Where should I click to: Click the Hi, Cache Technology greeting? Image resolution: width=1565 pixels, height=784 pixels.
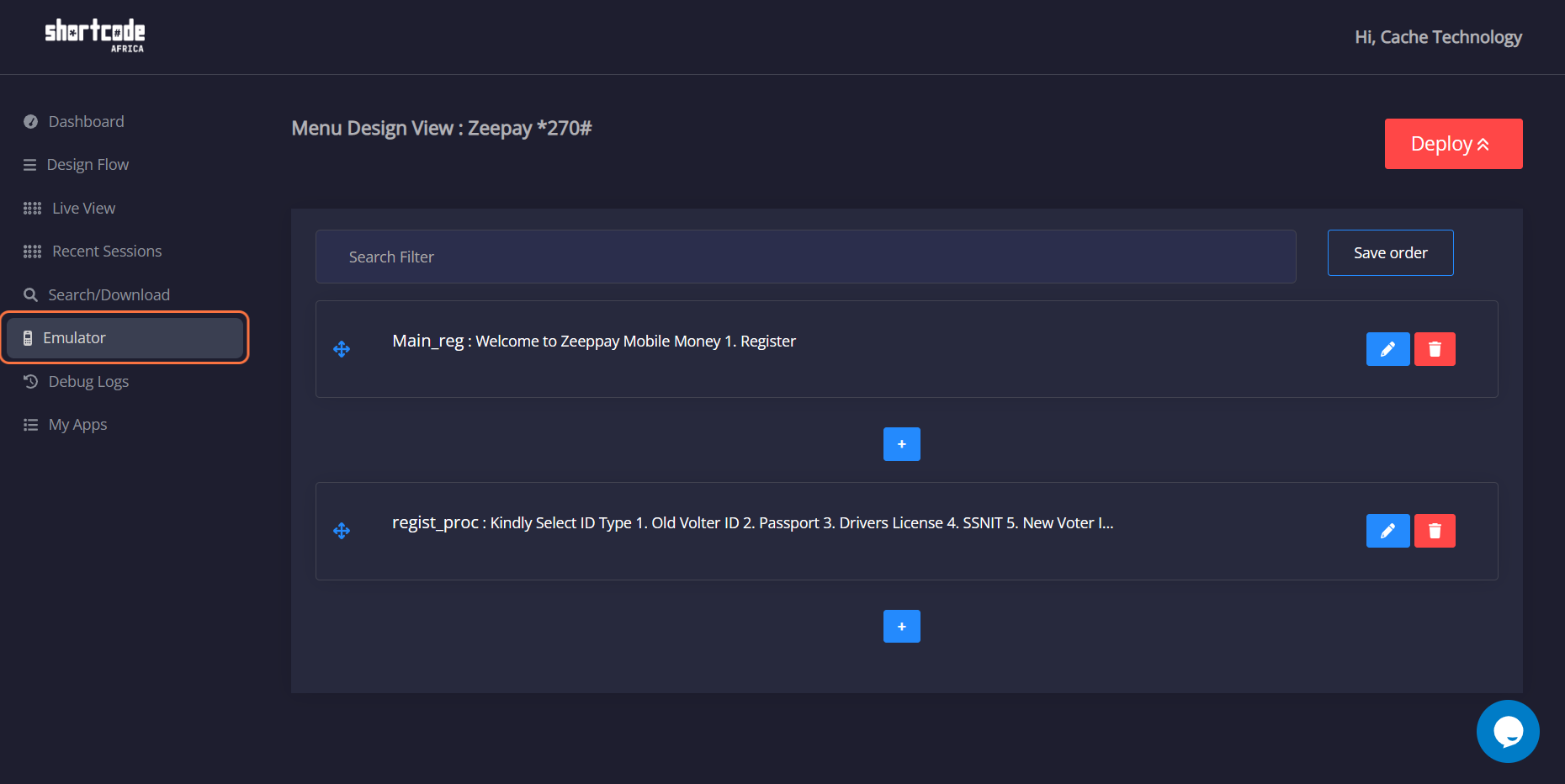coord(1438,37)
